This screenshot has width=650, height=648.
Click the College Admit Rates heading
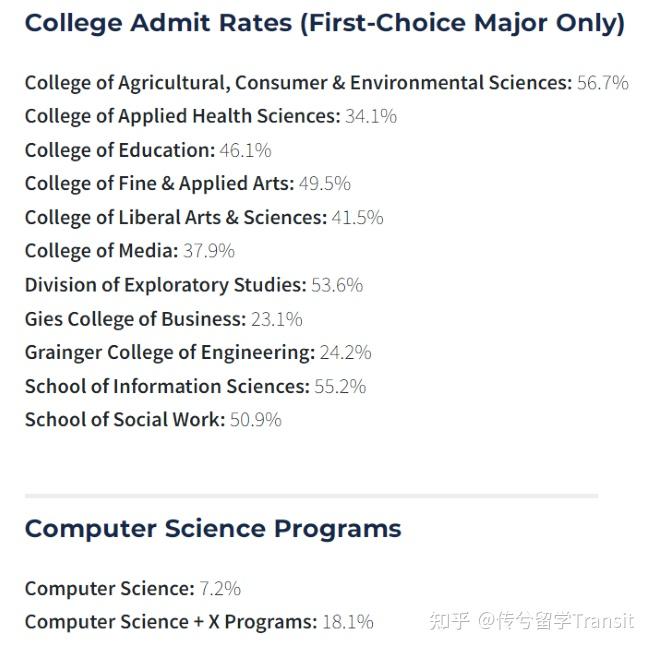pyautogui.click(x=324, y=23)
